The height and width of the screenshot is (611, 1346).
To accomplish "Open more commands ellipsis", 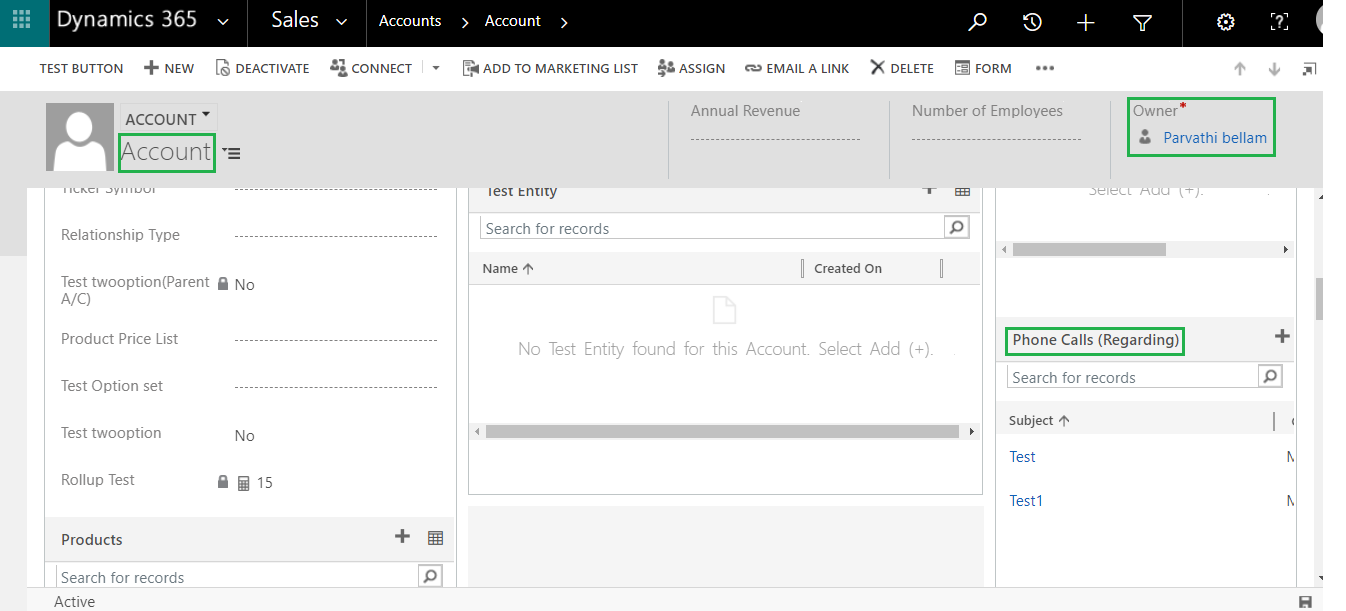I will [1045, 68].
